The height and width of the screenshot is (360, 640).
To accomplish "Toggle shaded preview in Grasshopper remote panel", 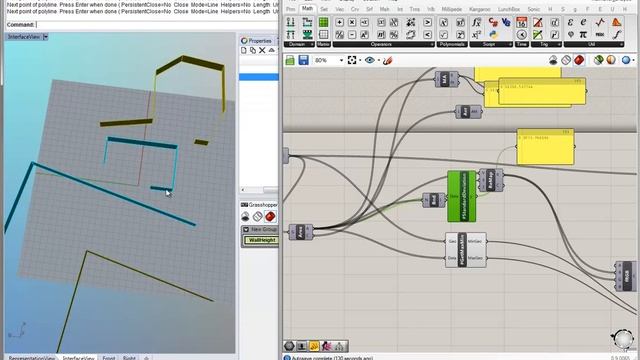I will click(270, 216).
